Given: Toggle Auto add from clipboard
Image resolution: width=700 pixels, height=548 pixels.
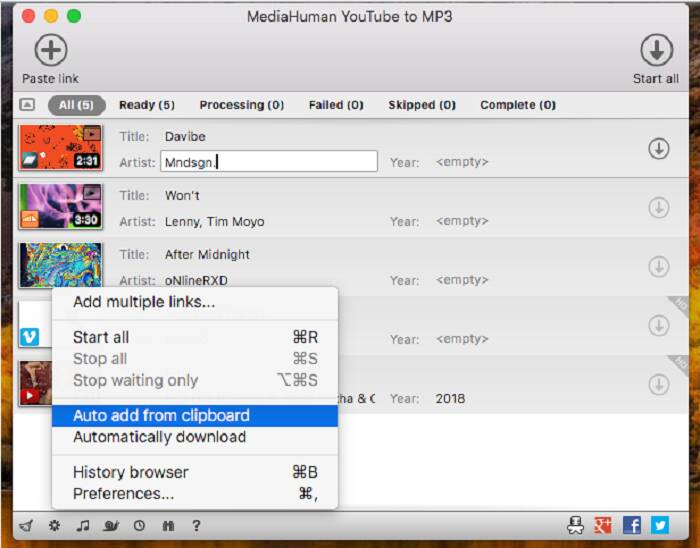Looking at the screenshot, I should point(195,415).
